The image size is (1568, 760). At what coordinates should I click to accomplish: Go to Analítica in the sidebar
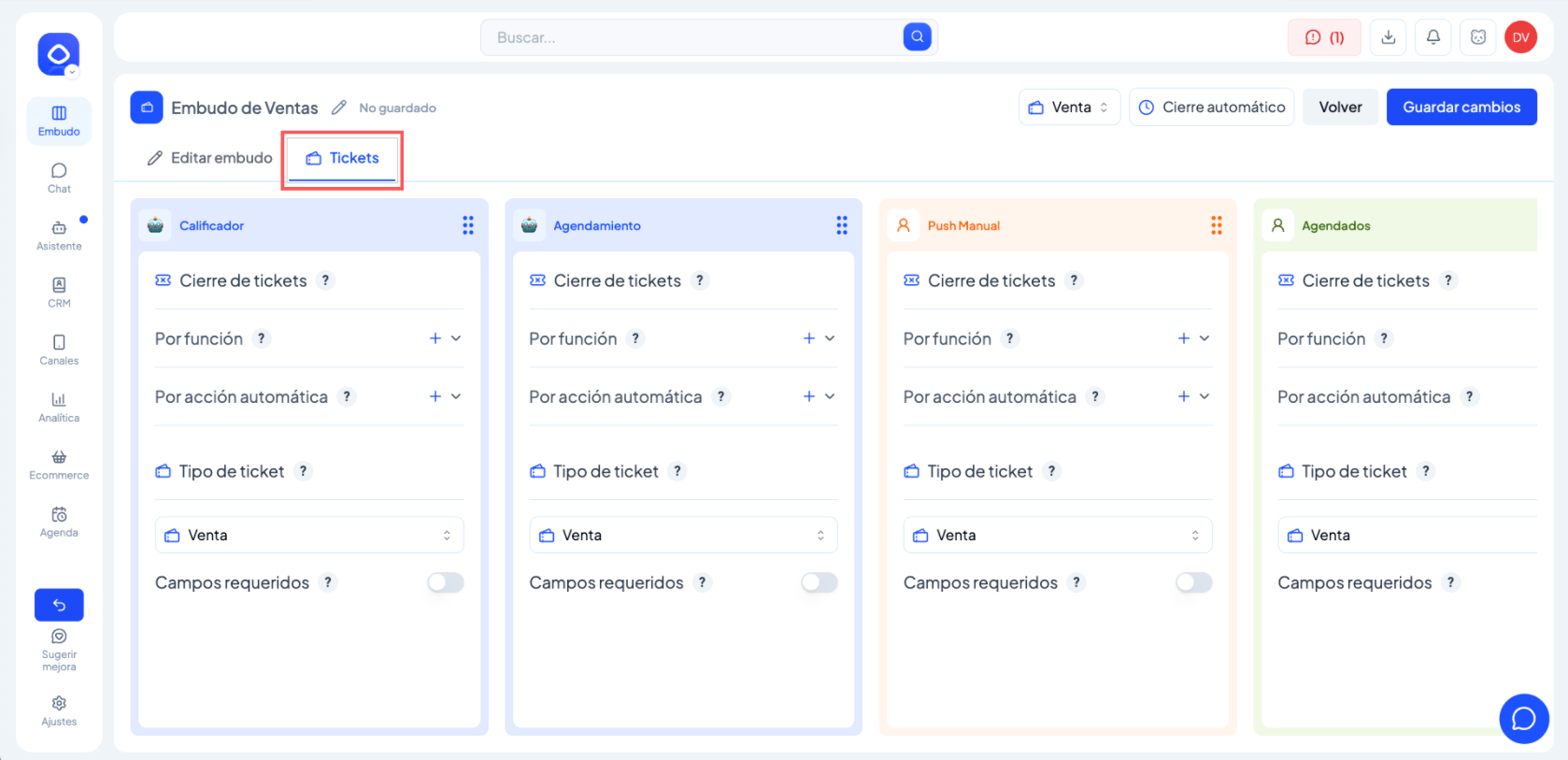click(x=59, y=406)
